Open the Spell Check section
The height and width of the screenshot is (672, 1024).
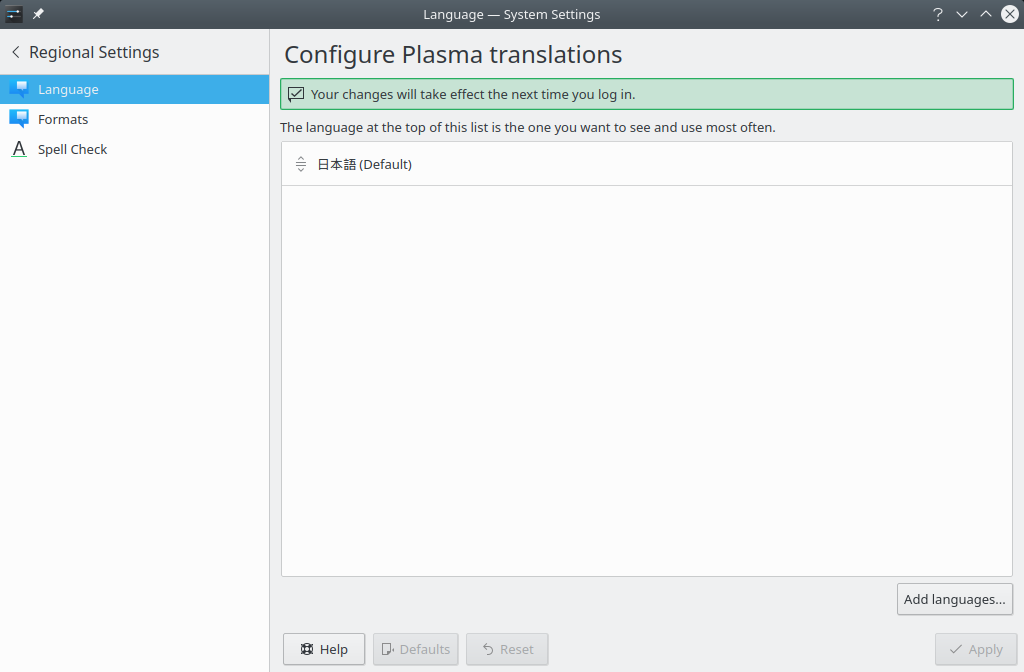click(x=72, y=149)
